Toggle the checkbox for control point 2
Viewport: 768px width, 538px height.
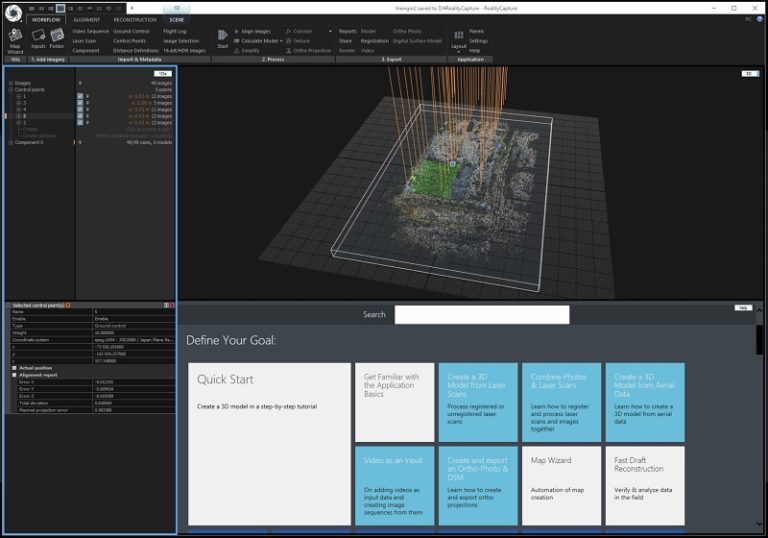click(x=80, y=122)
